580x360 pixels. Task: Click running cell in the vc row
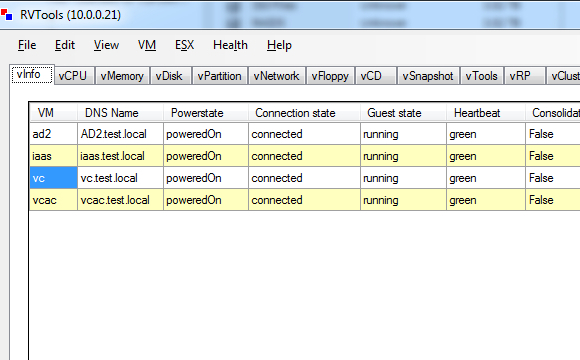tap(403, 178)
